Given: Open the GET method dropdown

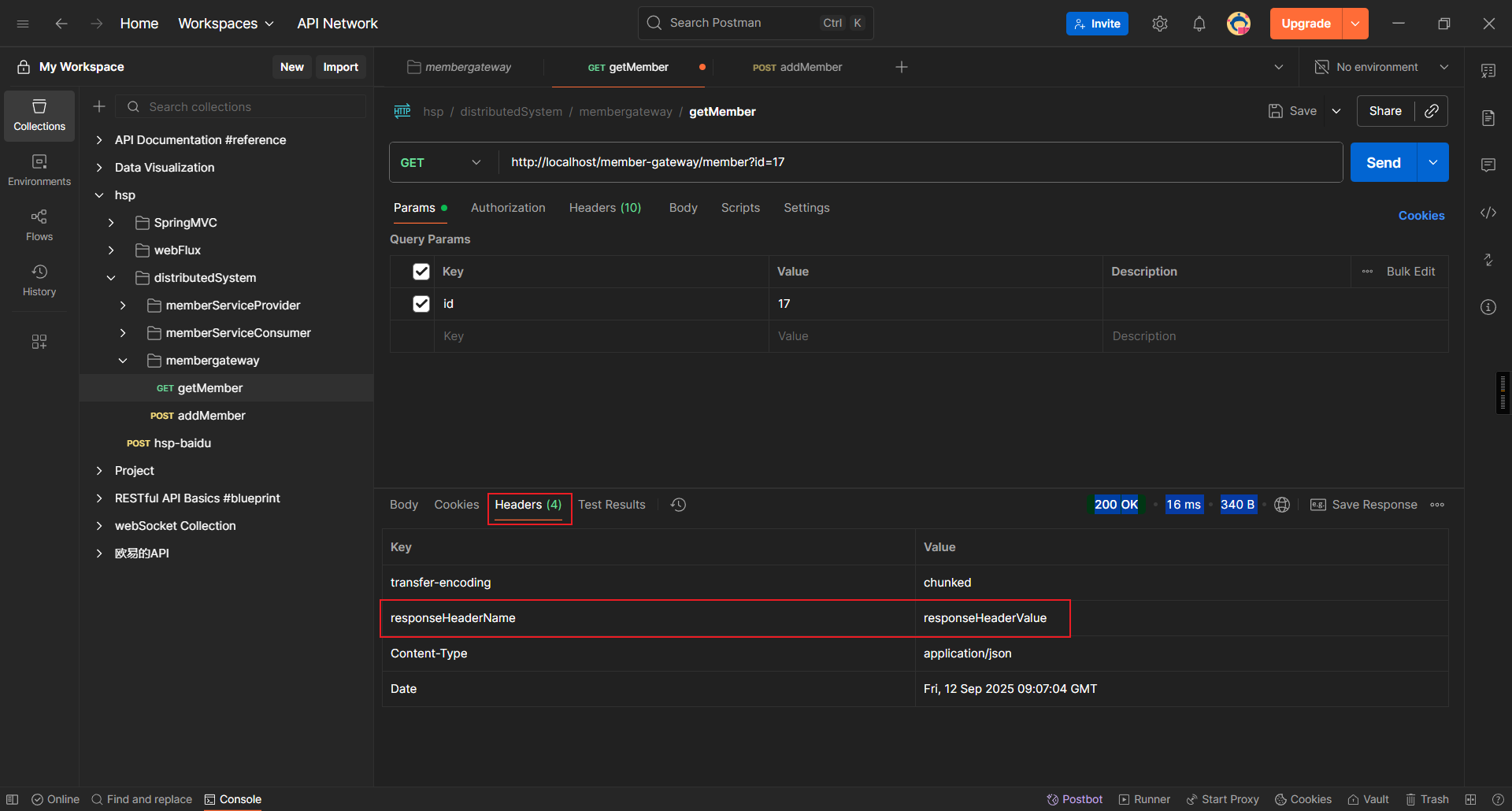Looking at the screenshot, I should coord(441,162).
